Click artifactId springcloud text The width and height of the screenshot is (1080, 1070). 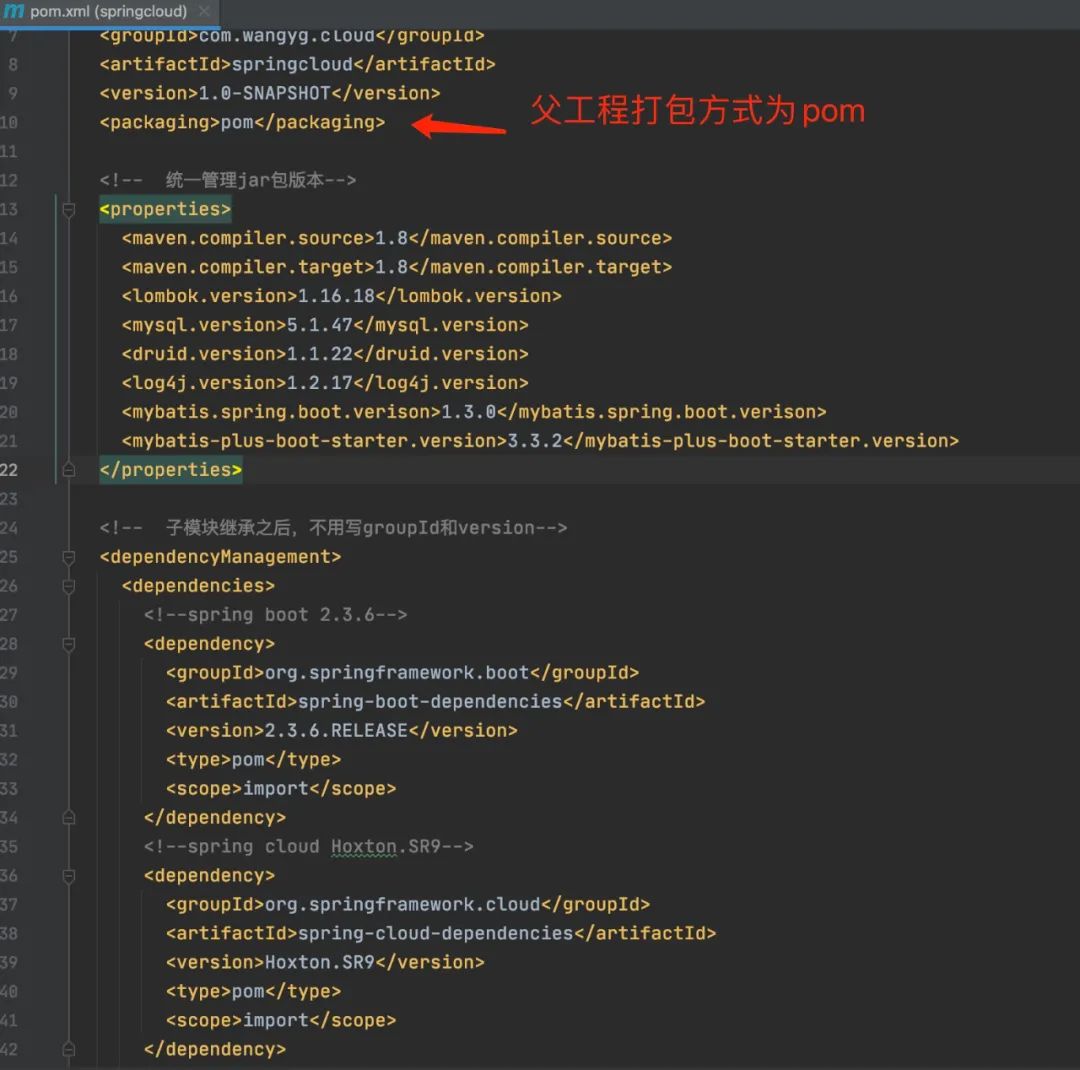298,65
